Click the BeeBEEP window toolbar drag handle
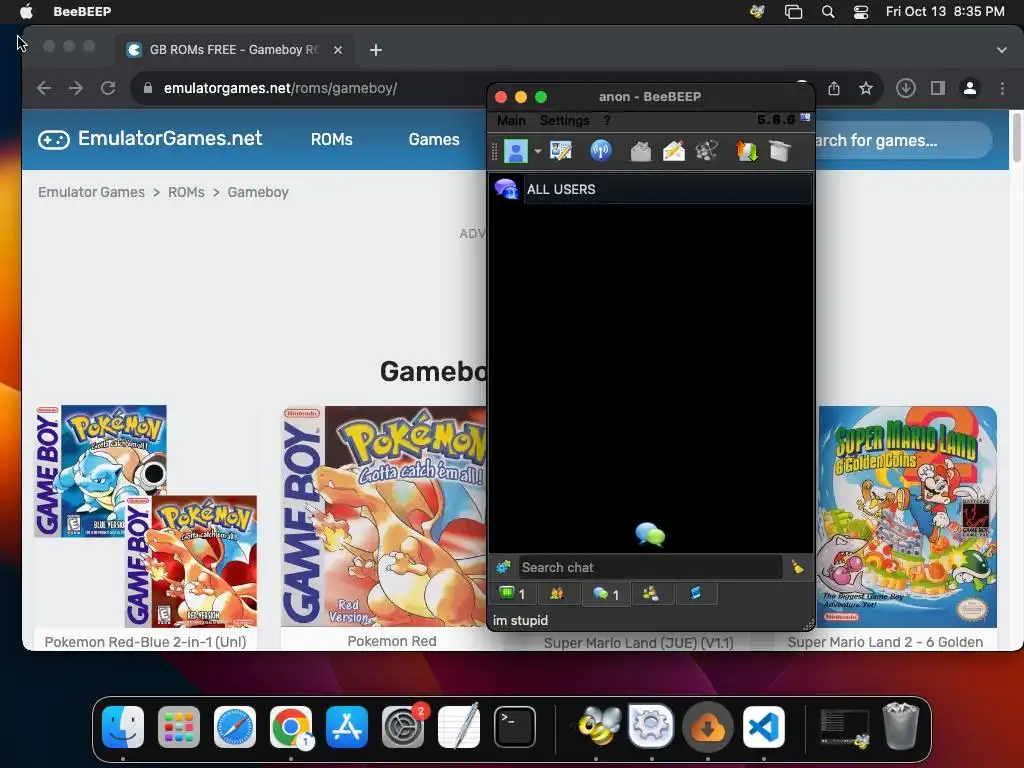Image resolution: width=1024 pixels, height=768 pixels. tap(494, 152)
